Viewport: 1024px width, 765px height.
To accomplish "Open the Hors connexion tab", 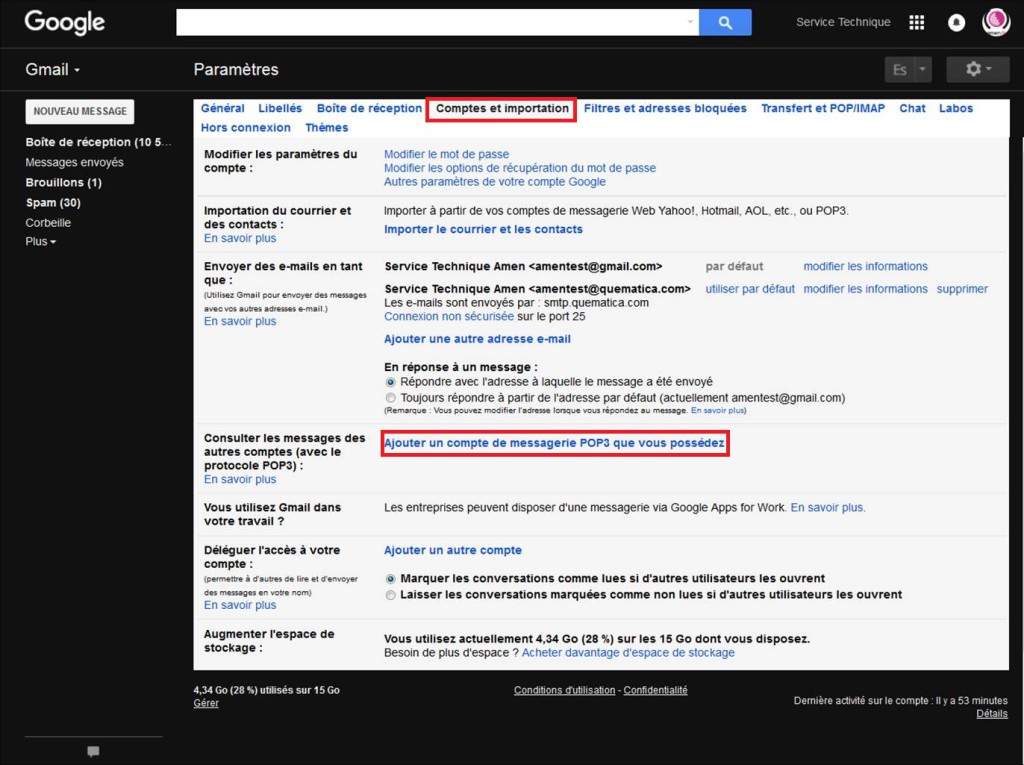I will [246, 128].
